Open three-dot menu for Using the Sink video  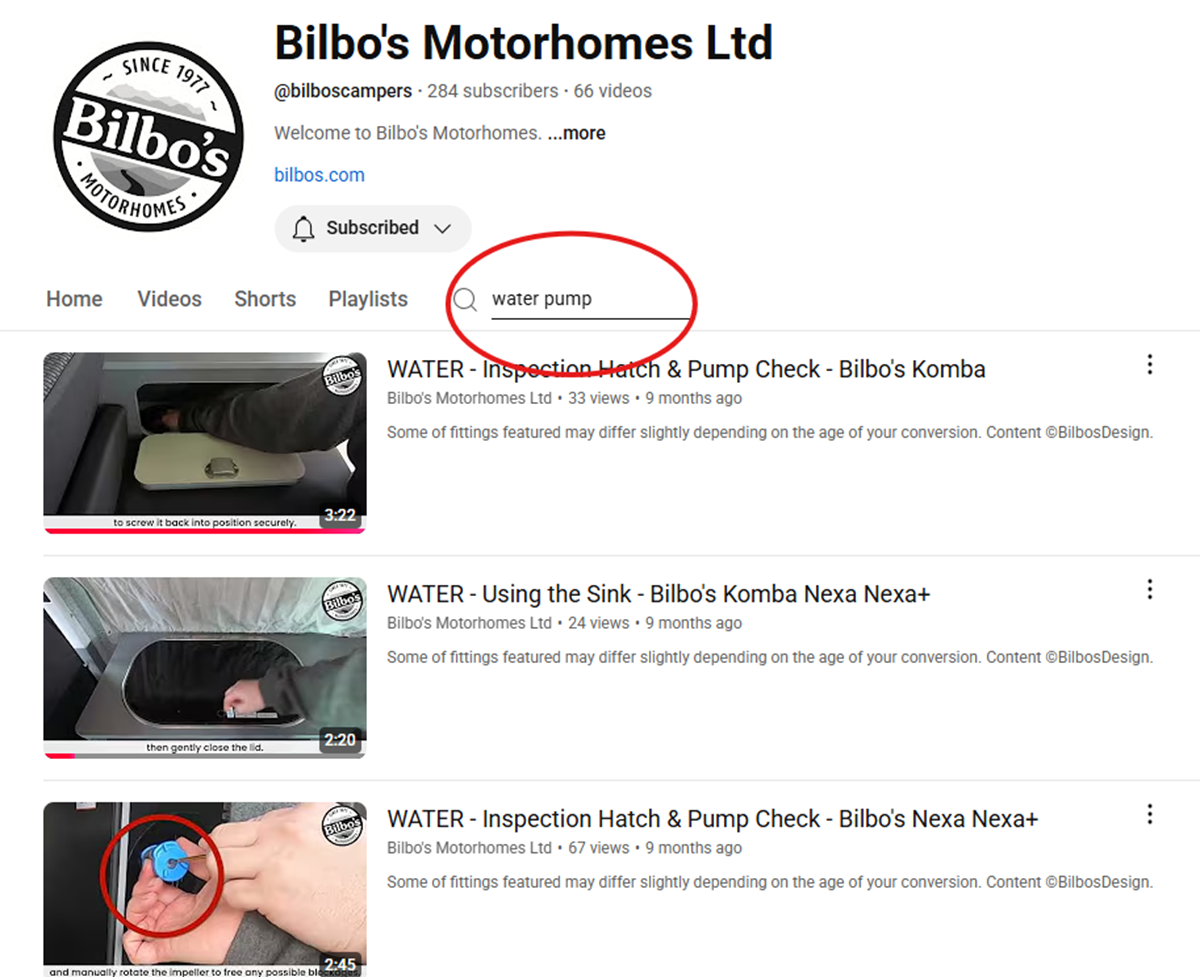[x=1150, y=589]
